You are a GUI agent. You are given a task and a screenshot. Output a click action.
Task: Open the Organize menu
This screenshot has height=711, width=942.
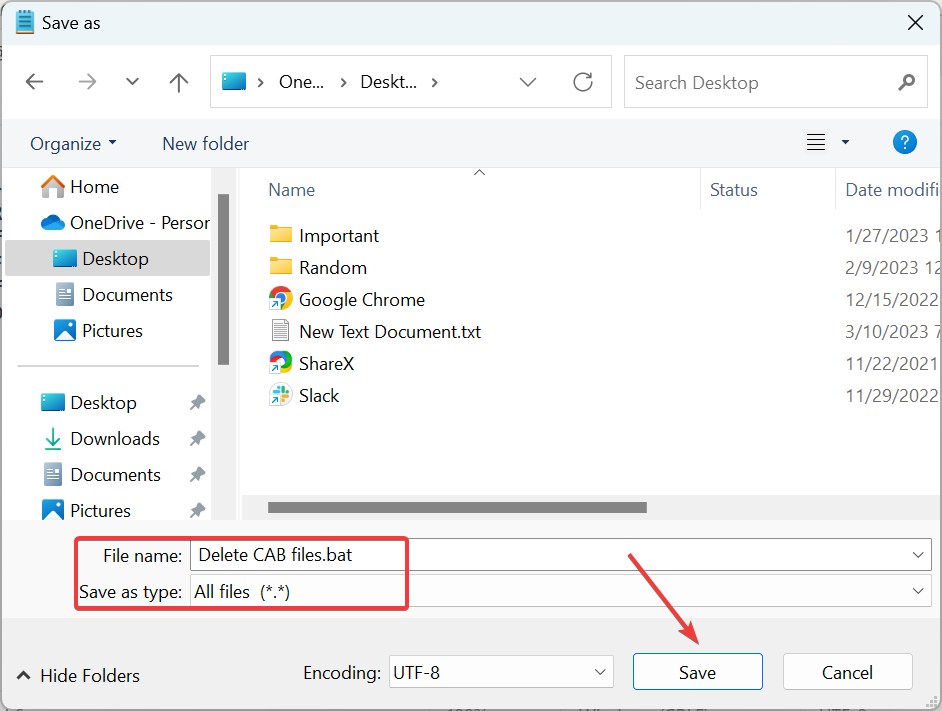(73, 144)
